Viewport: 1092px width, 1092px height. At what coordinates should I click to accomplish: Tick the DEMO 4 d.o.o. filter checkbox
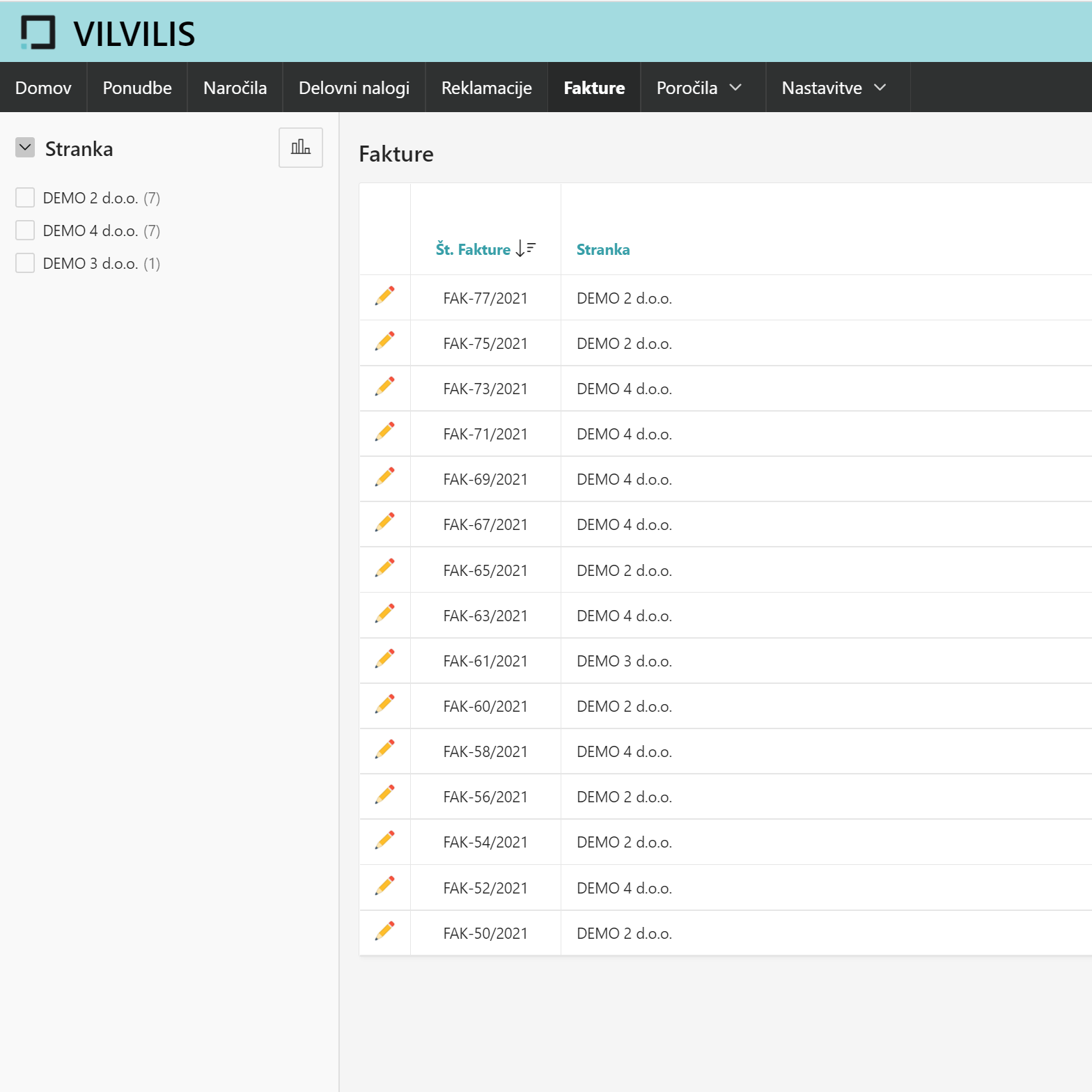(25, 231)
